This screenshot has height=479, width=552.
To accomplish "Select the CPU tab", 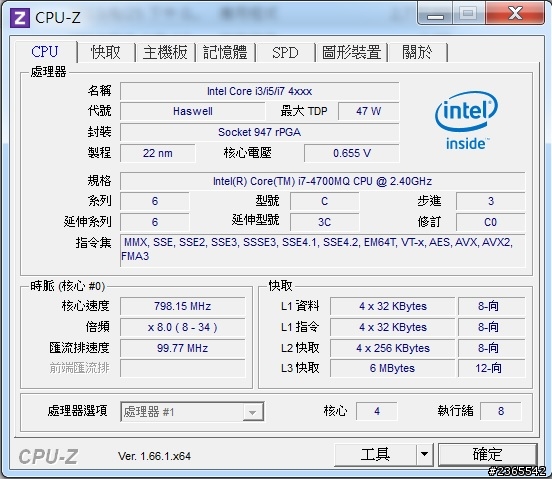I will (x=45, y=52).
